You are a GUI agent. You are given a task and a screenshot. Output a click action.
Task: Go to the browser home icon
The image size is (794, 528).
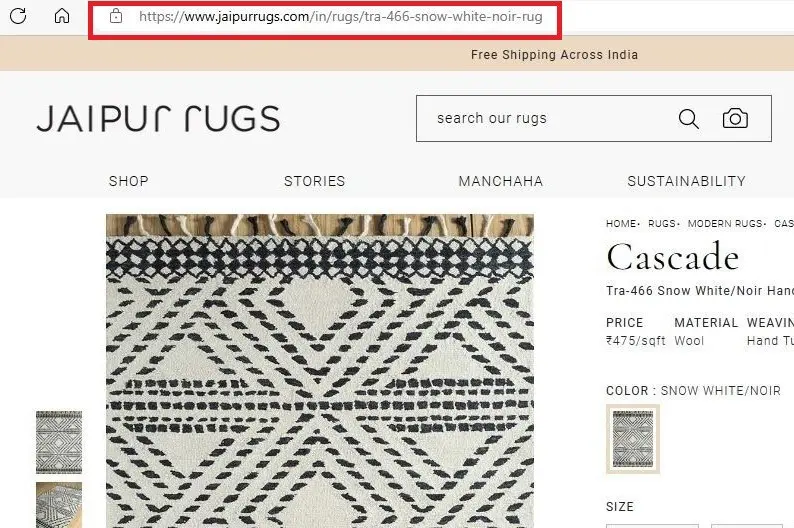coord(62,16)
